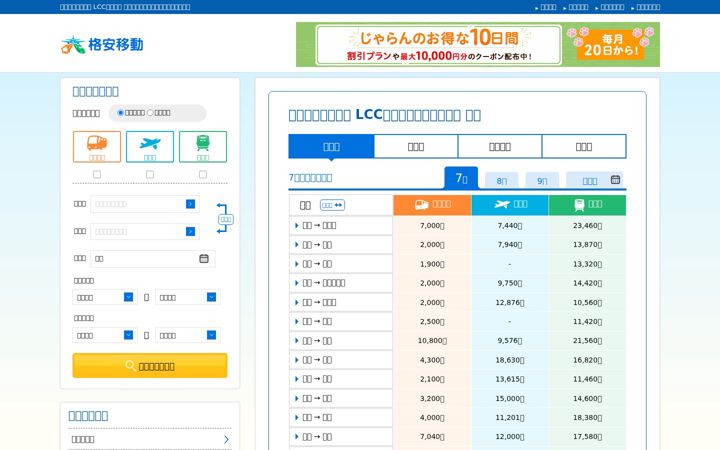
Task: Click the 格安移動 site logo
Action: (102, 45)
